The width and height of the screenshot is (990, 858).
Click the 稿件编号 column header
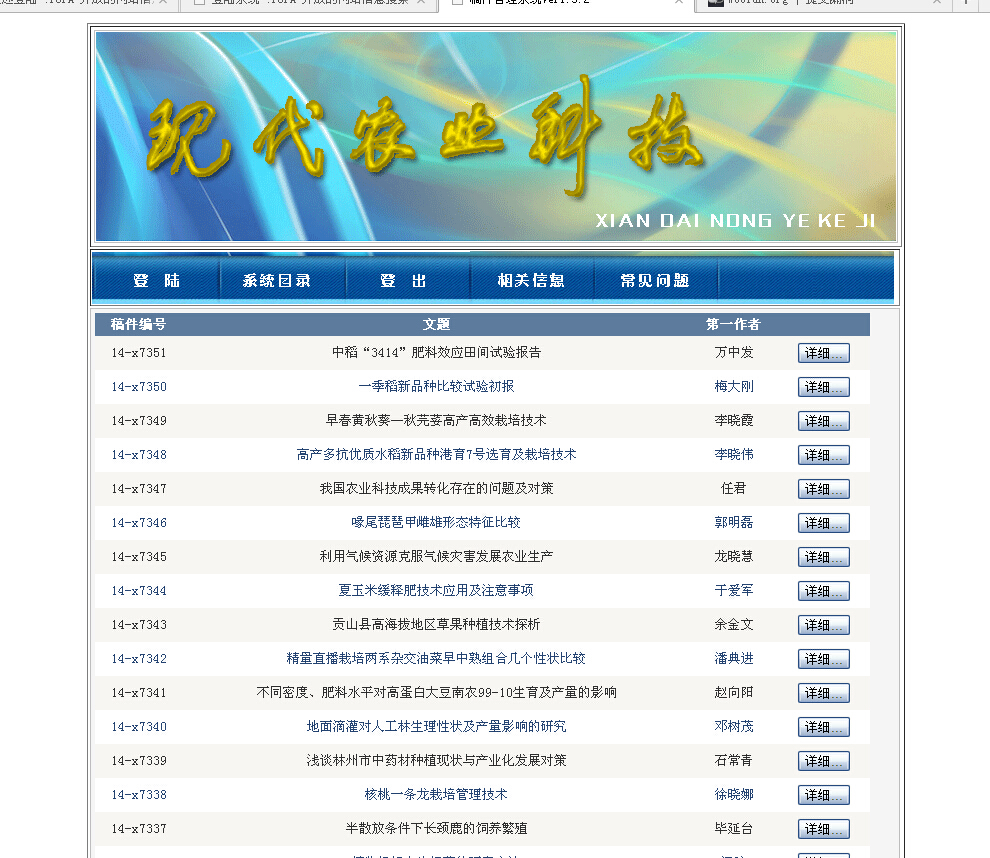[x=138, y=325]
